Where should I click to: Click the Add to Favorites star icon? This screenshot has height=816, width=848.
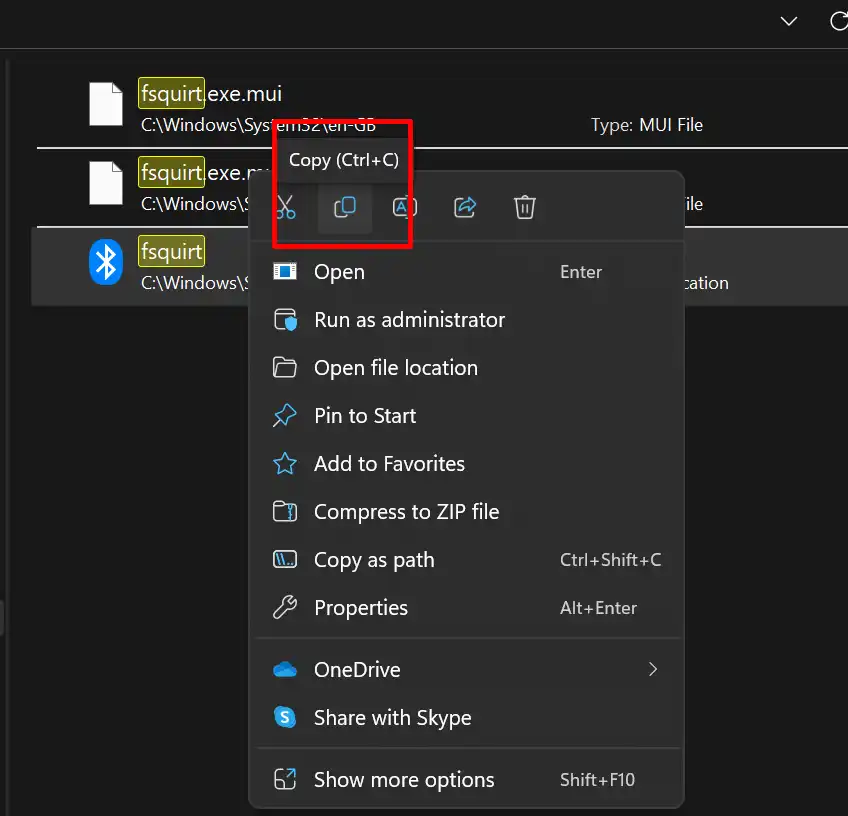point(285,463)
